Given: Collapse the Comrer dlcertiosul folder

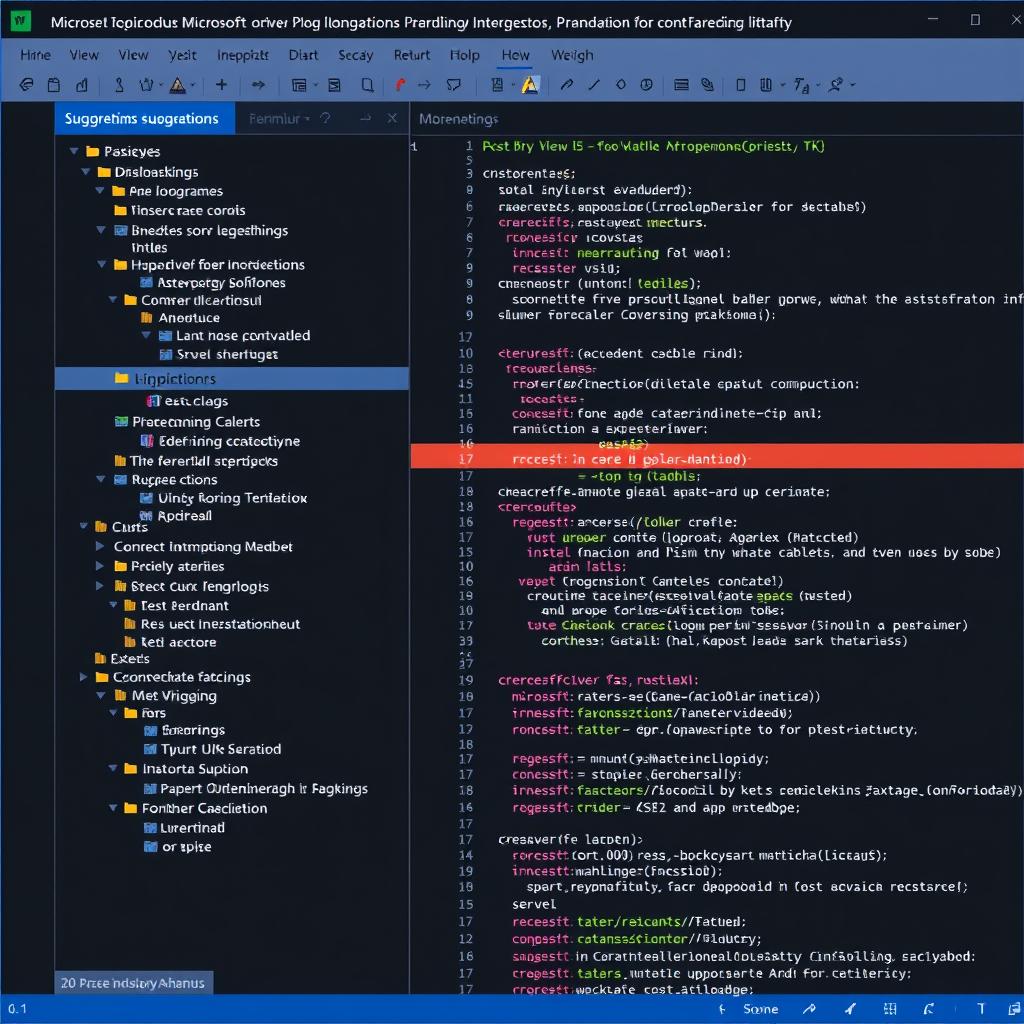Looking at the screenshot, I should click(113, 300).
